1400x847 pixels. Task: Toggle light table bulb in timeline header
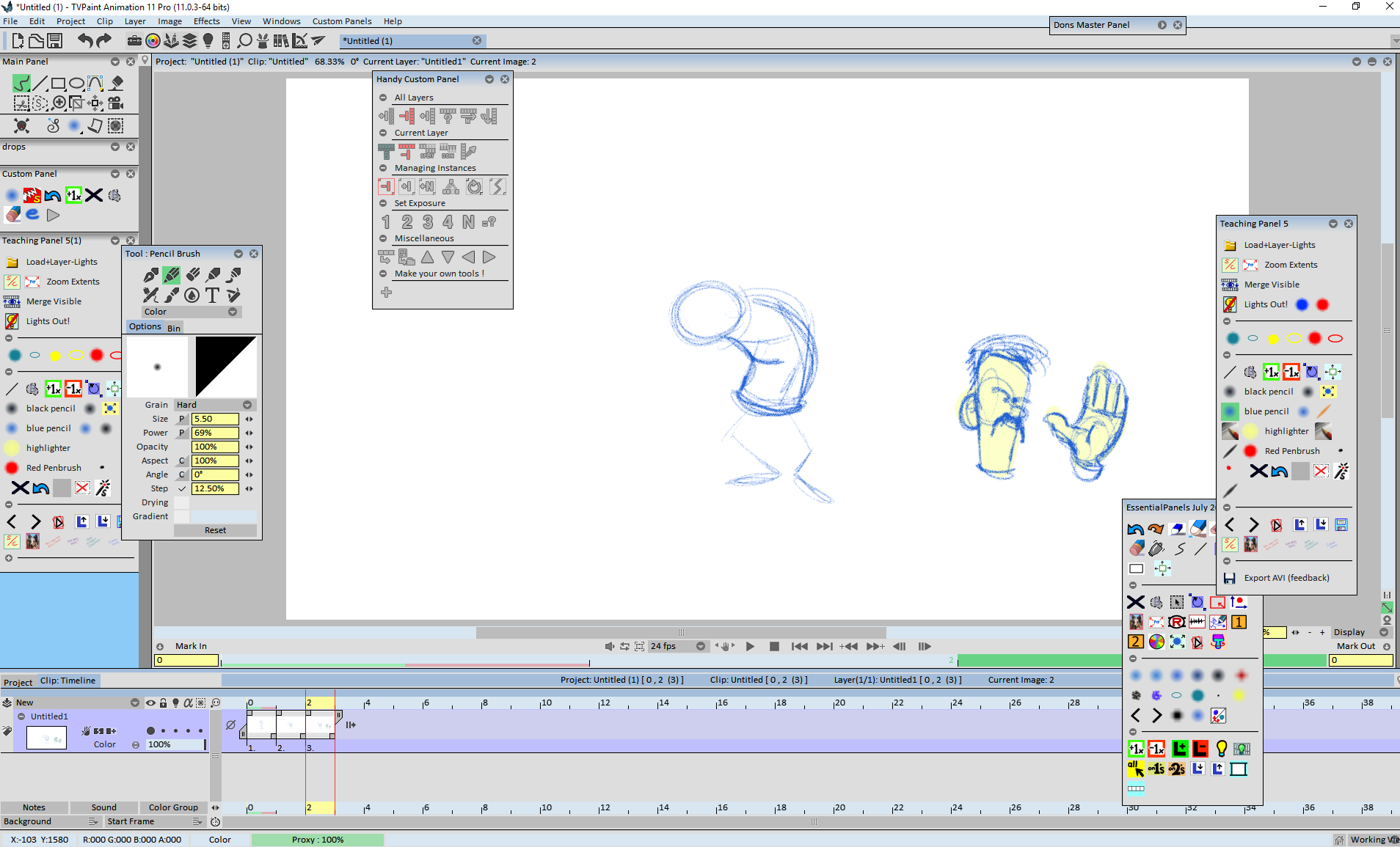pos(175,703)
